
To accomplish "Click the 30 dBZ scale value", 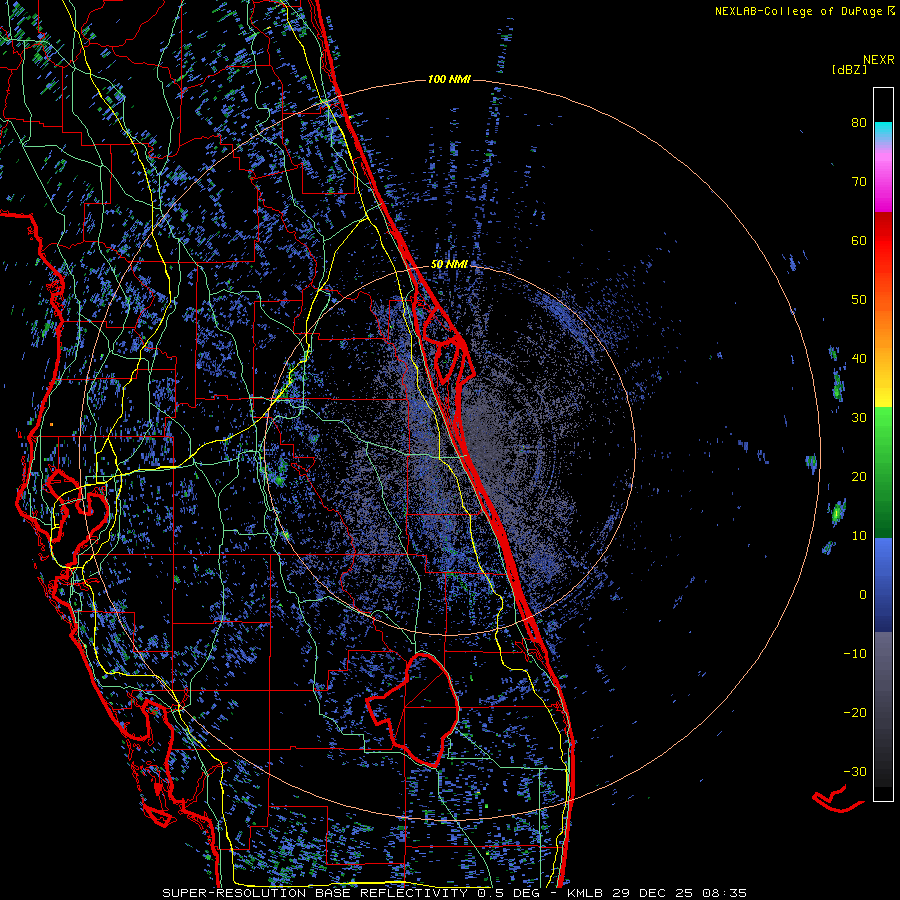I will click(x=859, y=417).
